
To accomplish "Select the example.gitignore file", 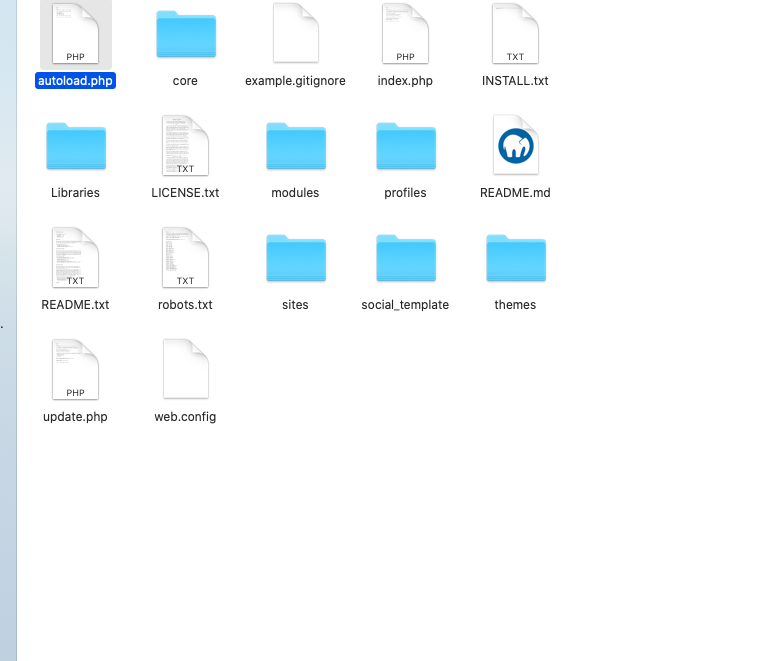I will point(295,34).
